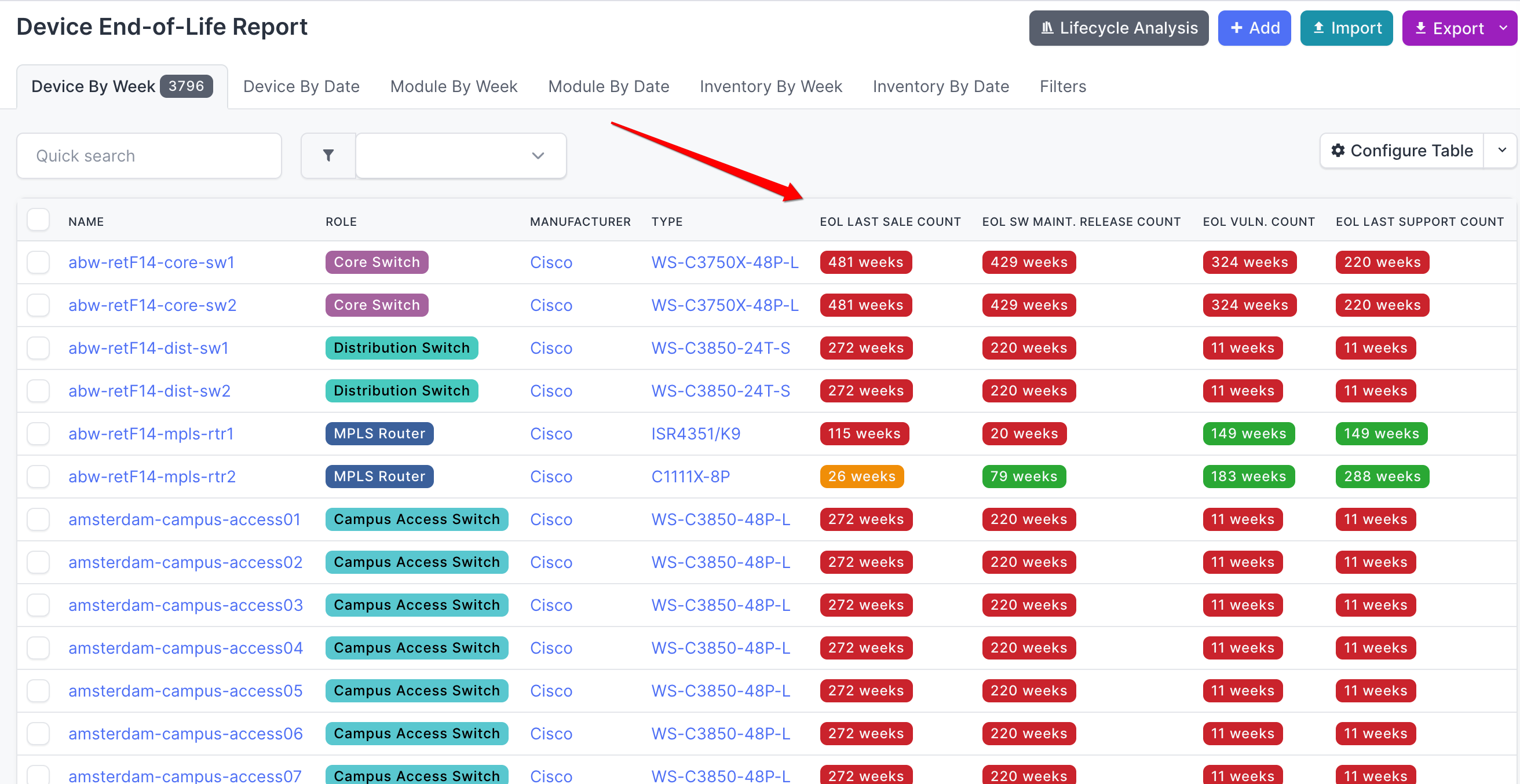Click the orange 26 weeks badge
The image size is (1520, 784).
coord(861,476)
